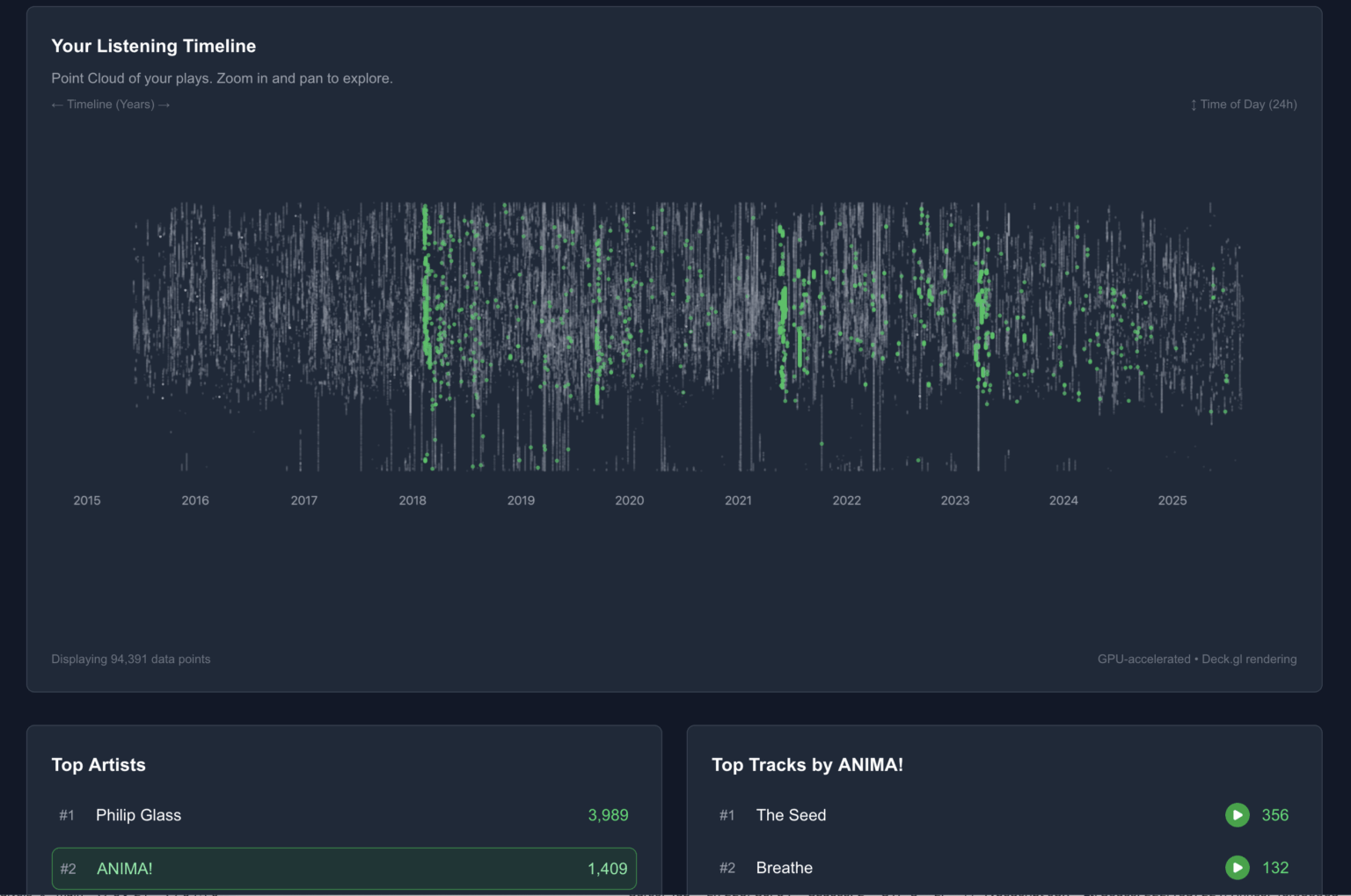
Task: Click the 2018 label on timeline axis
Action: click(x=413, y=500)
